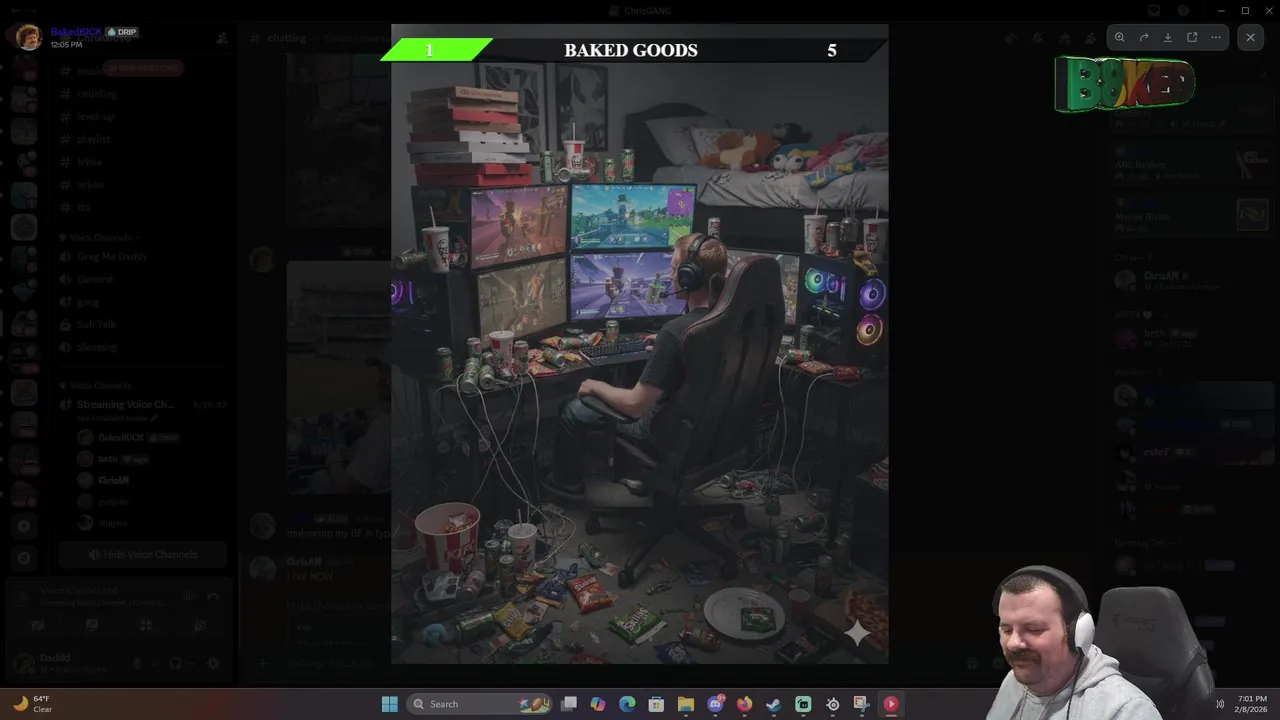
Task: Click the taskbar Search box
Action: coord(480,704)
